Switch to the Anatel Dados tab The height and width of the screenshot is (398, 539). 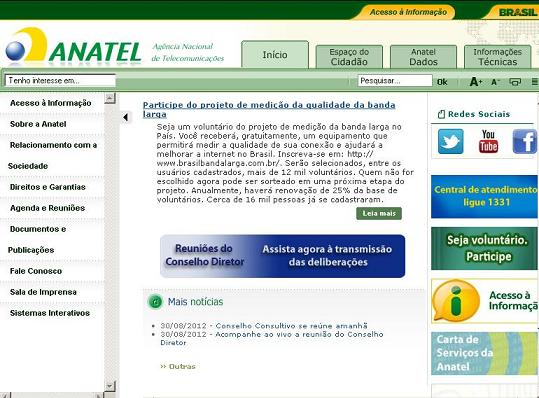tap(423, 57)
